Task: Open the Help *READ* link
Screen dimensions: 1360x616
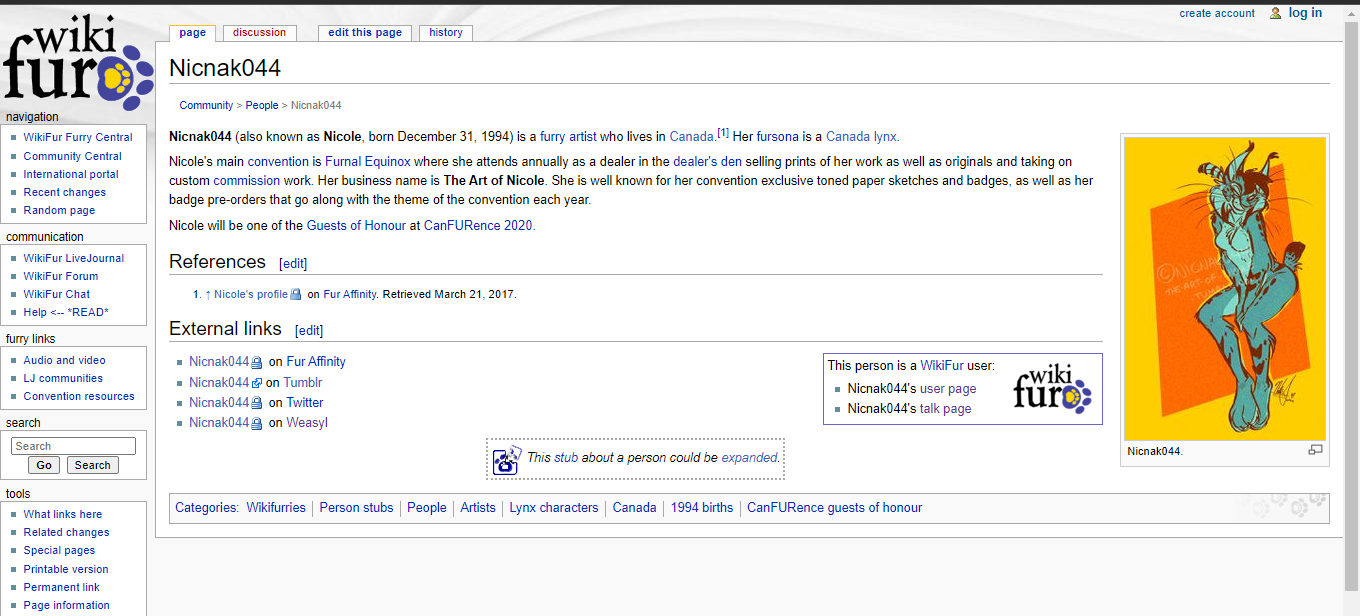Action: (x=66, y=312)
